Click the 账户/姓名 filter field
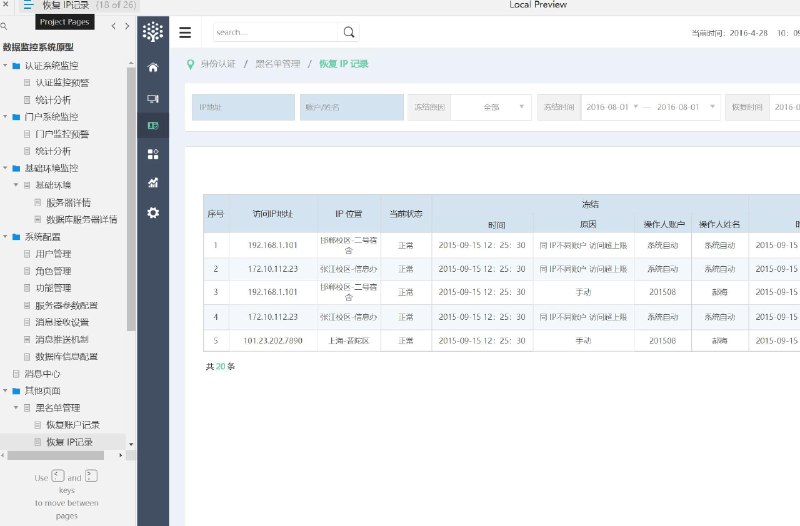This screenshot has width=800, height=526. (352, 107)
